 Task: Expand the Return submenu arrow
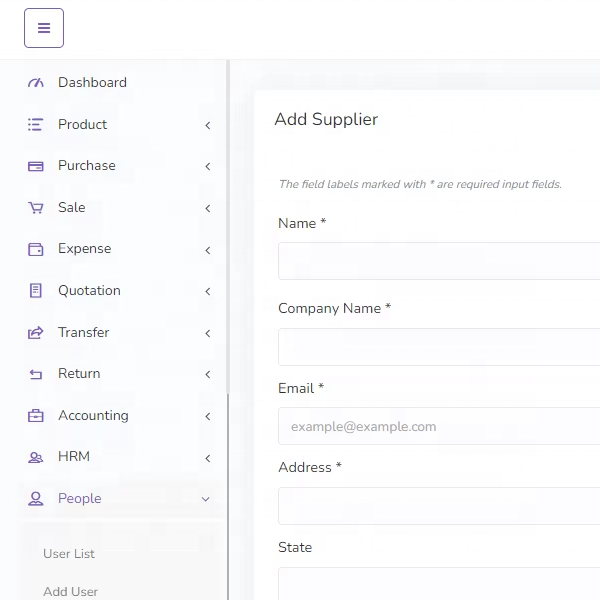coord(207,374)
